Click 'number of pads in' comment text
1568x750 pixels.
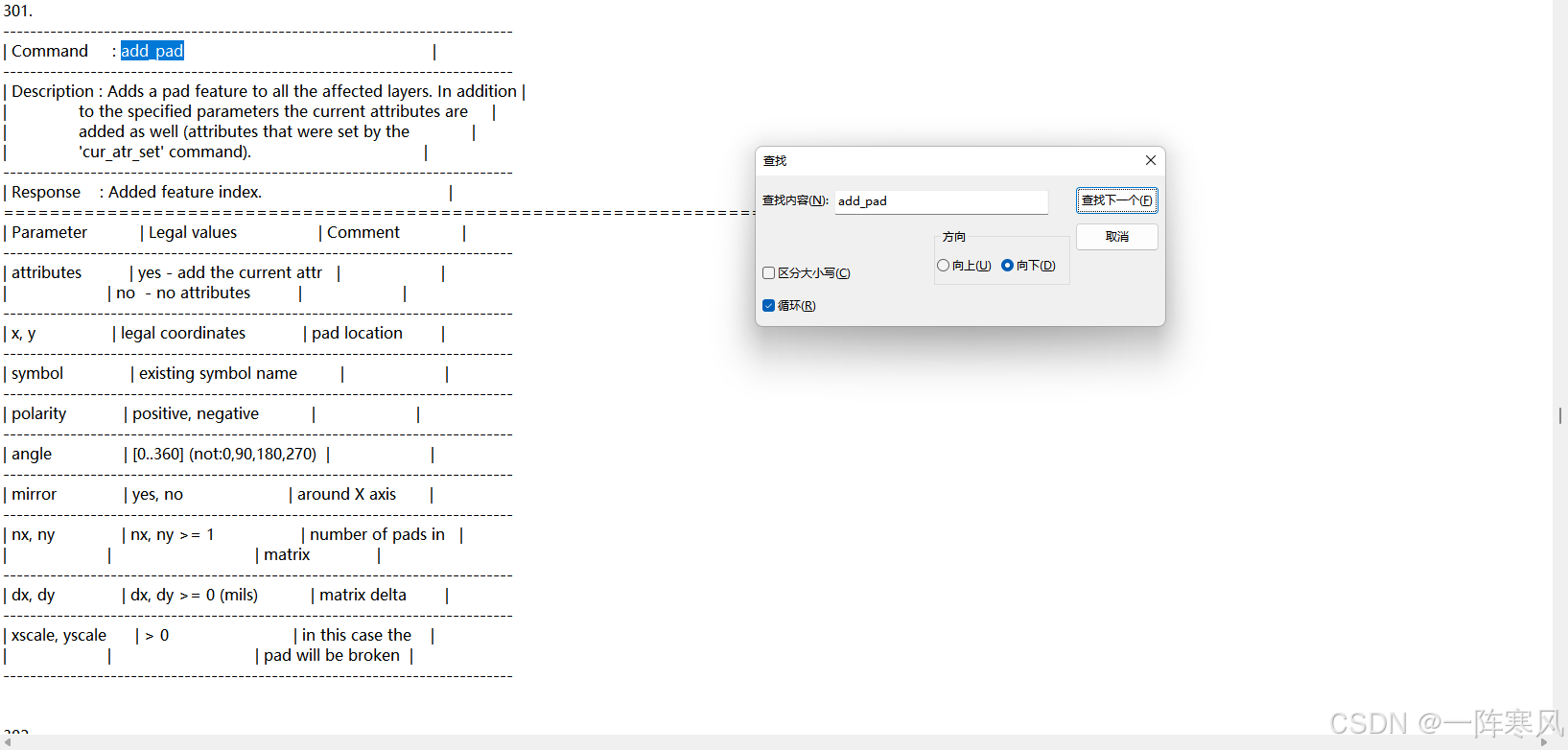click(377, 535)
